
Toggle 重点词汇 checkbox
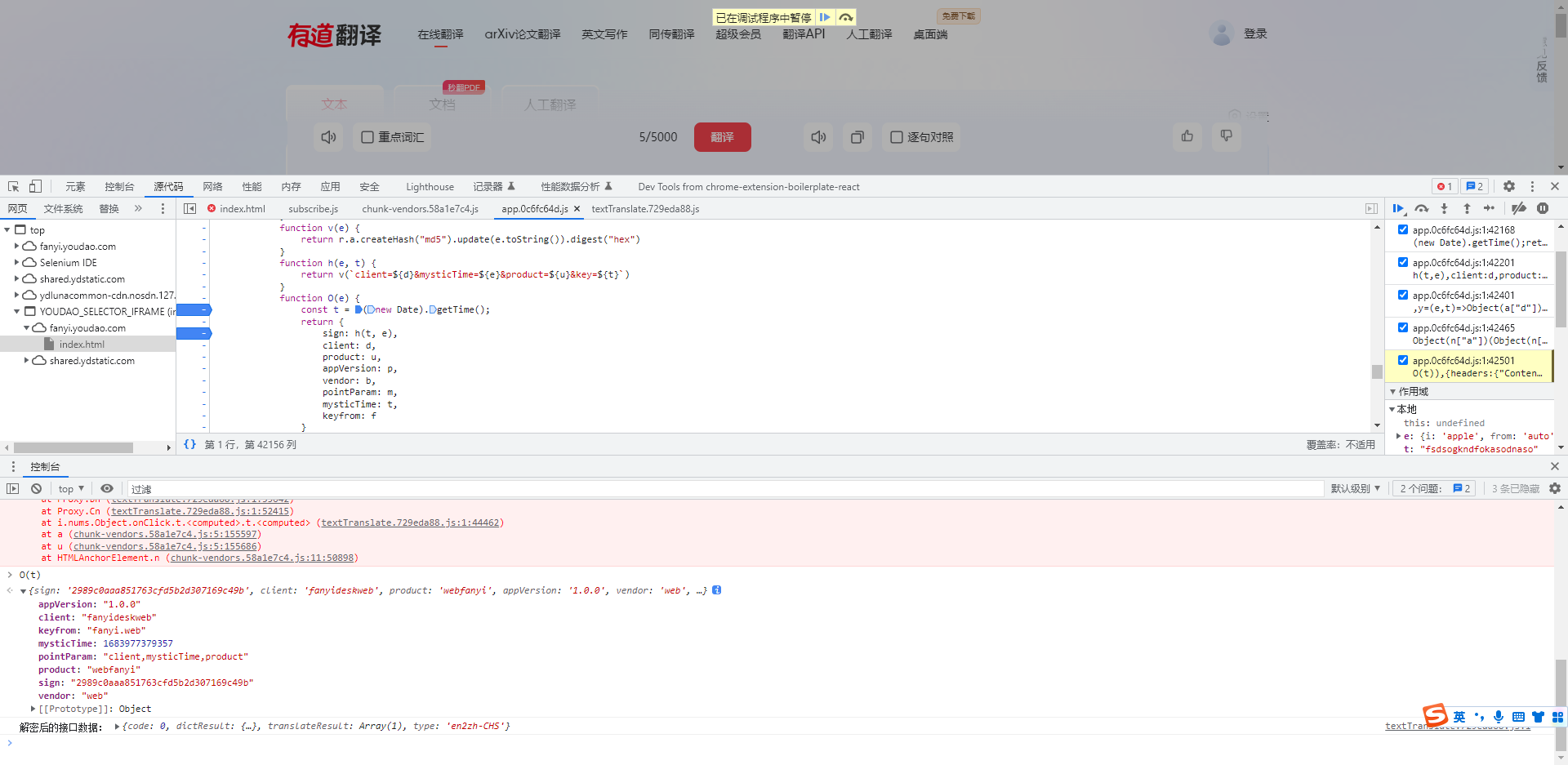click(x=367, y=137)
